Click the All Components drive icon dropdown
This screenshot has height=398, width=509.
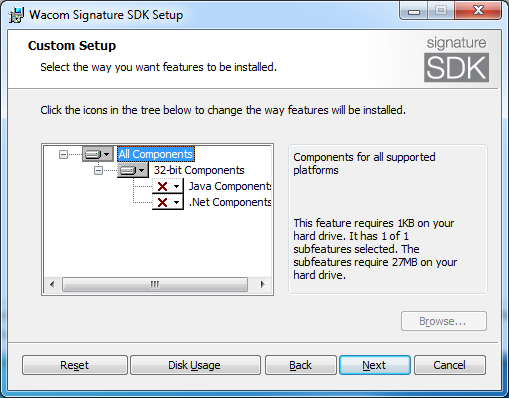click(x=98, y=154)
